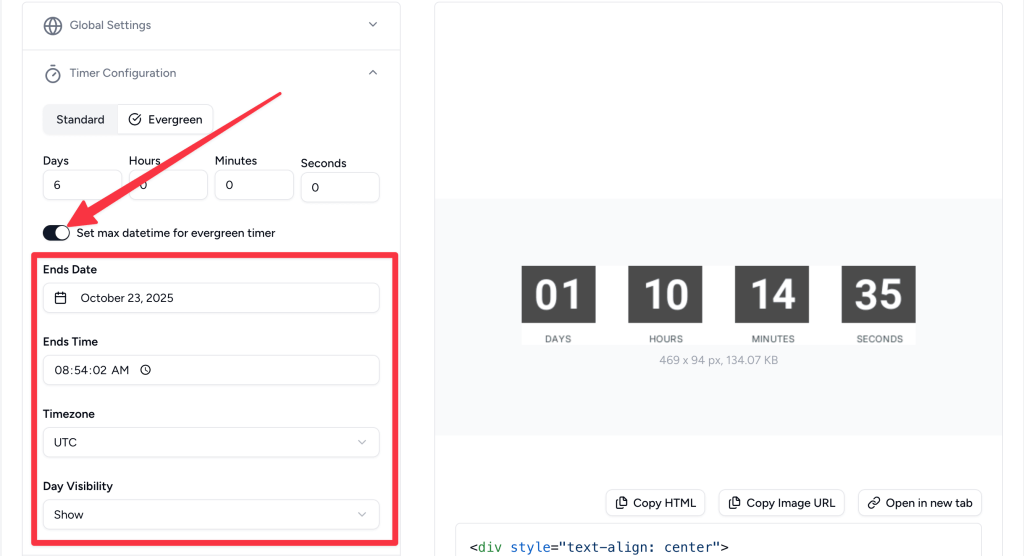Click the calendar icon in Ends Date field
1024x556 pixels.
61,298
